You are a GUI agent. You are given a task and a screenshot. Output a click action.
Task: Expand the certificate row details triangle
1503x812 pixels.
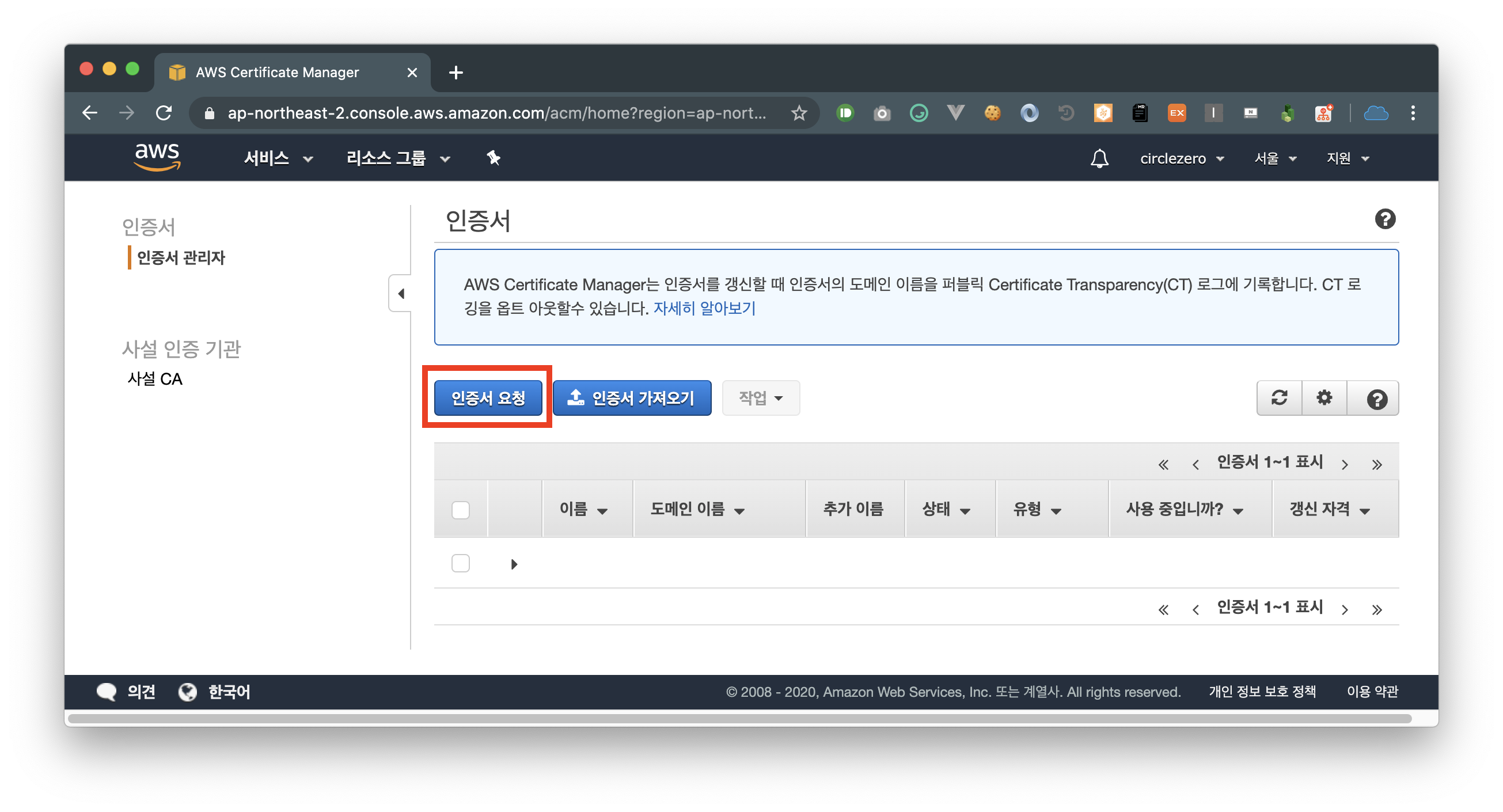[514, 564]
